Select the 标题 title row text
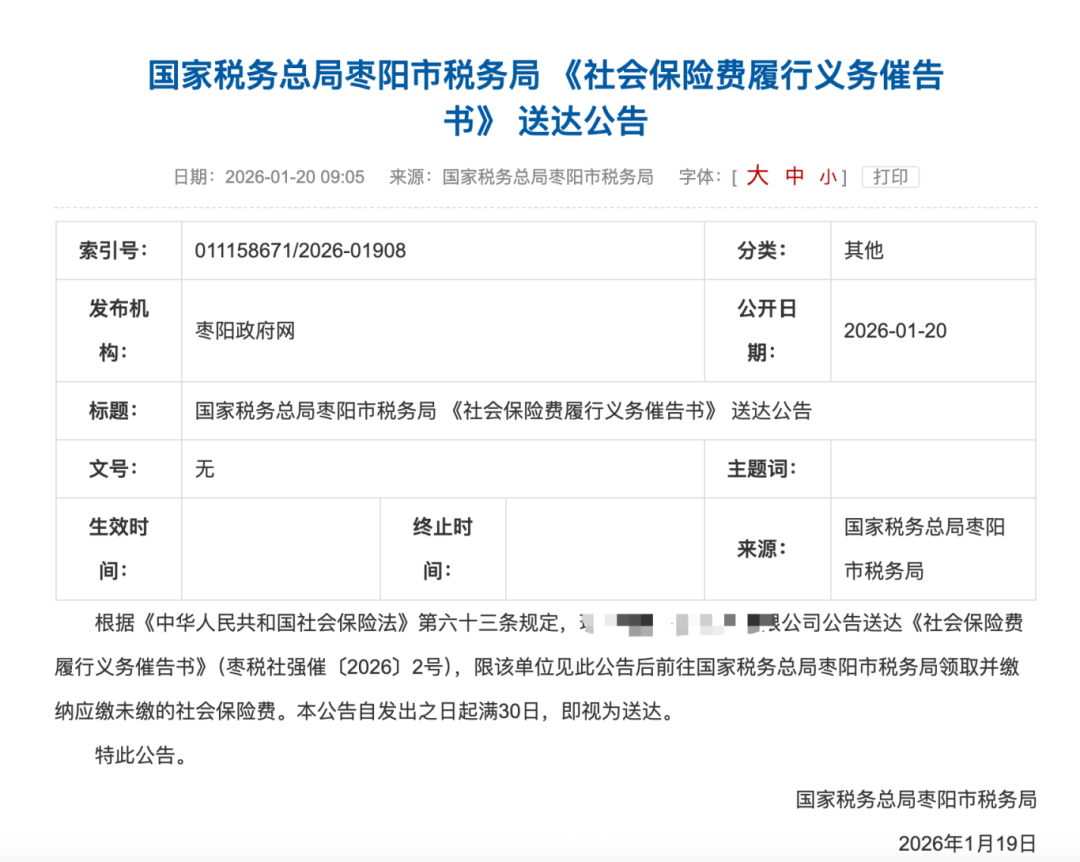This screenshot has height=862, width=1080. pos(505,410)
